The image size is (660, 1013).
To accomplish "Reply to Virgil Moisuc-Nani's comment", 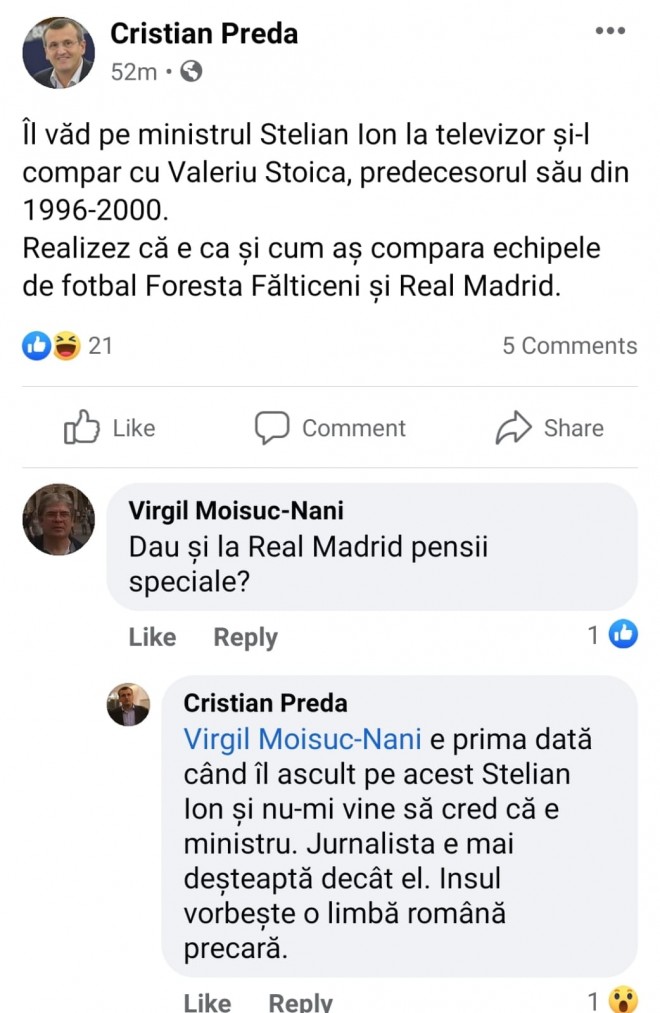I will (x=245, y=637).
